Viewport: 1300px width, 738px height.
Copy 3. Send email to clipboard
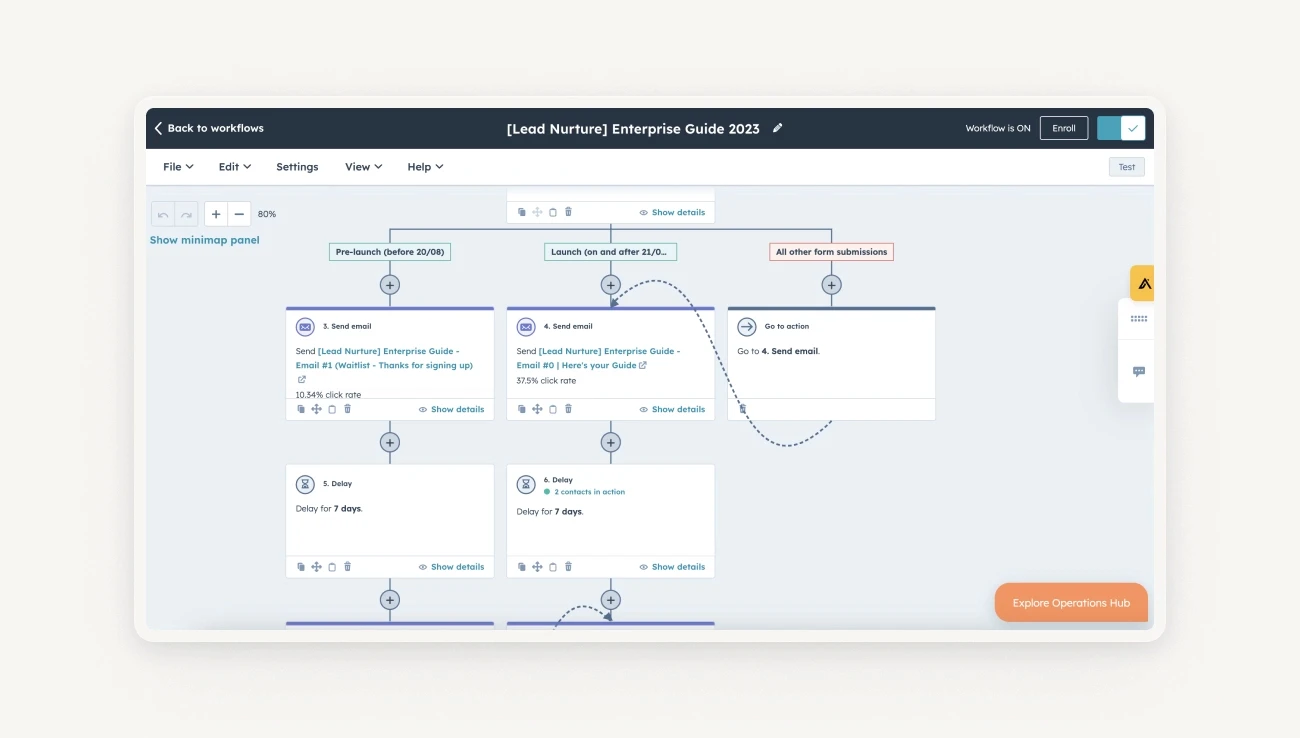click(x=332, y=409)
